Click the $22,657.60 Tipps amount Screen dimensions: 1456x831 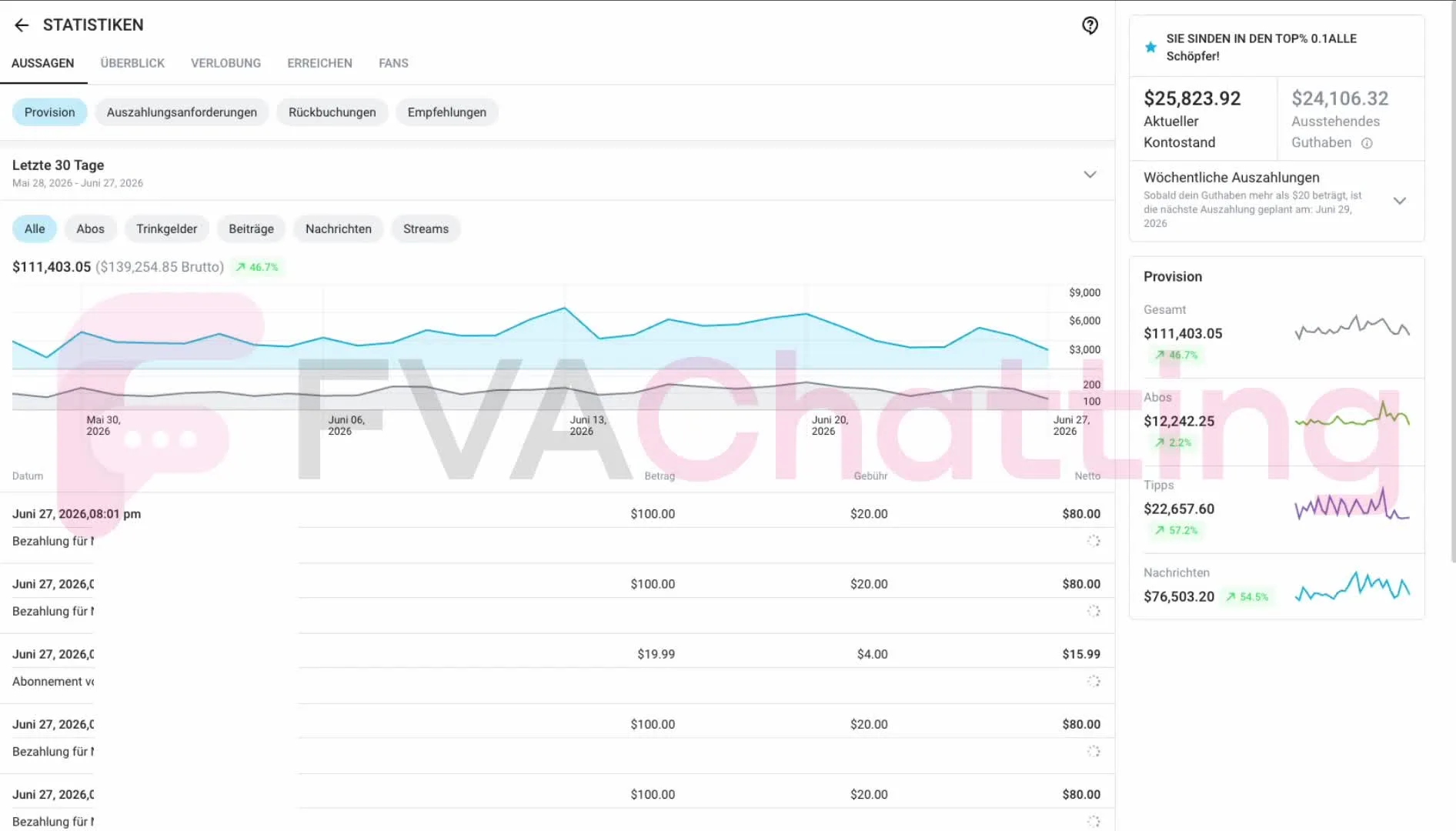pyautogui.click(x=1179, y=509)
